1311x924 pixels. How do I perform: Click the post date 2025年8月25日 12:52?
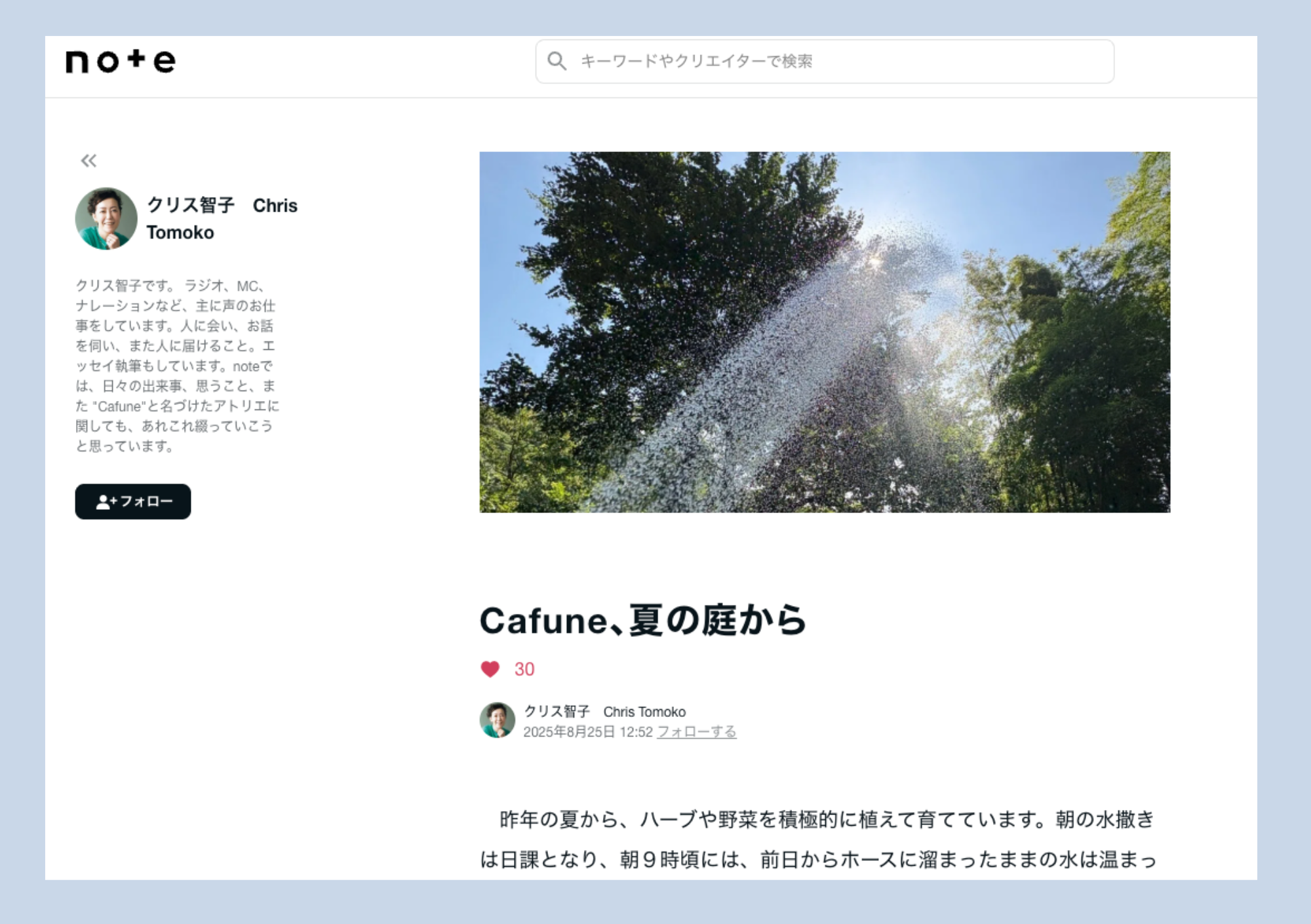tap(588, 732)
